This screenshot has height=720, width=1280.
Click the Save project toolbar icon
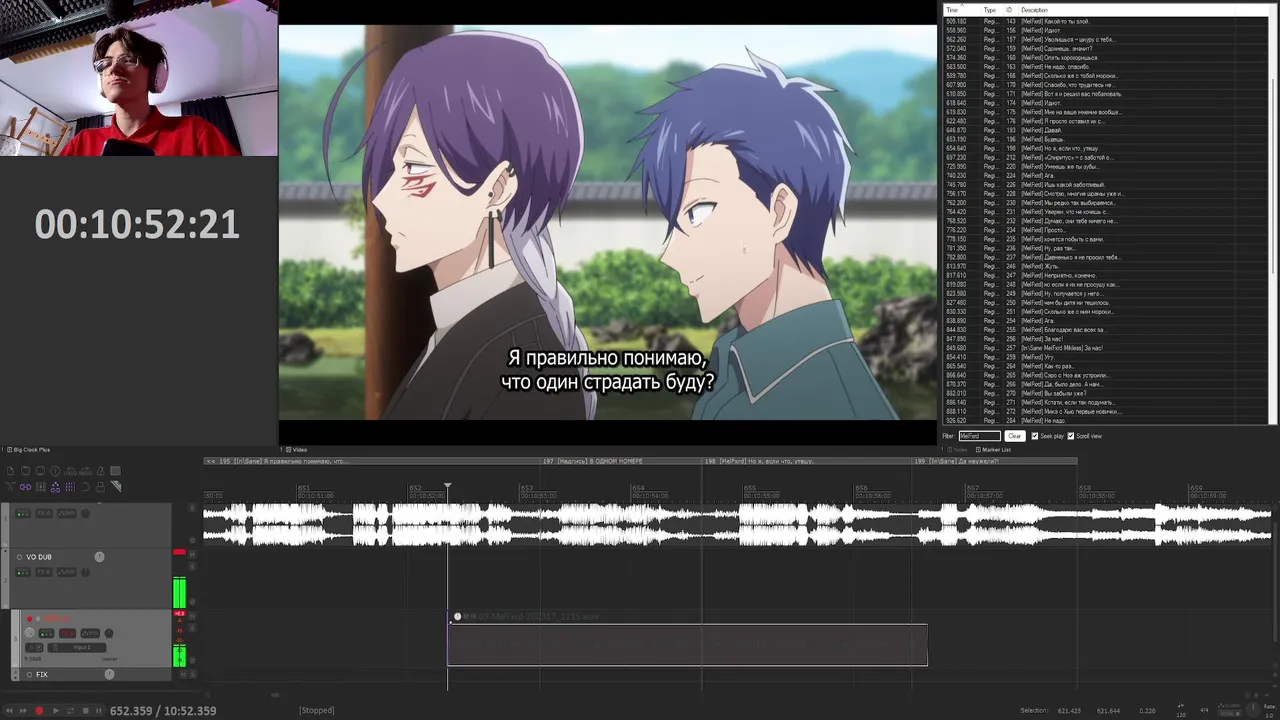(40, 471)
